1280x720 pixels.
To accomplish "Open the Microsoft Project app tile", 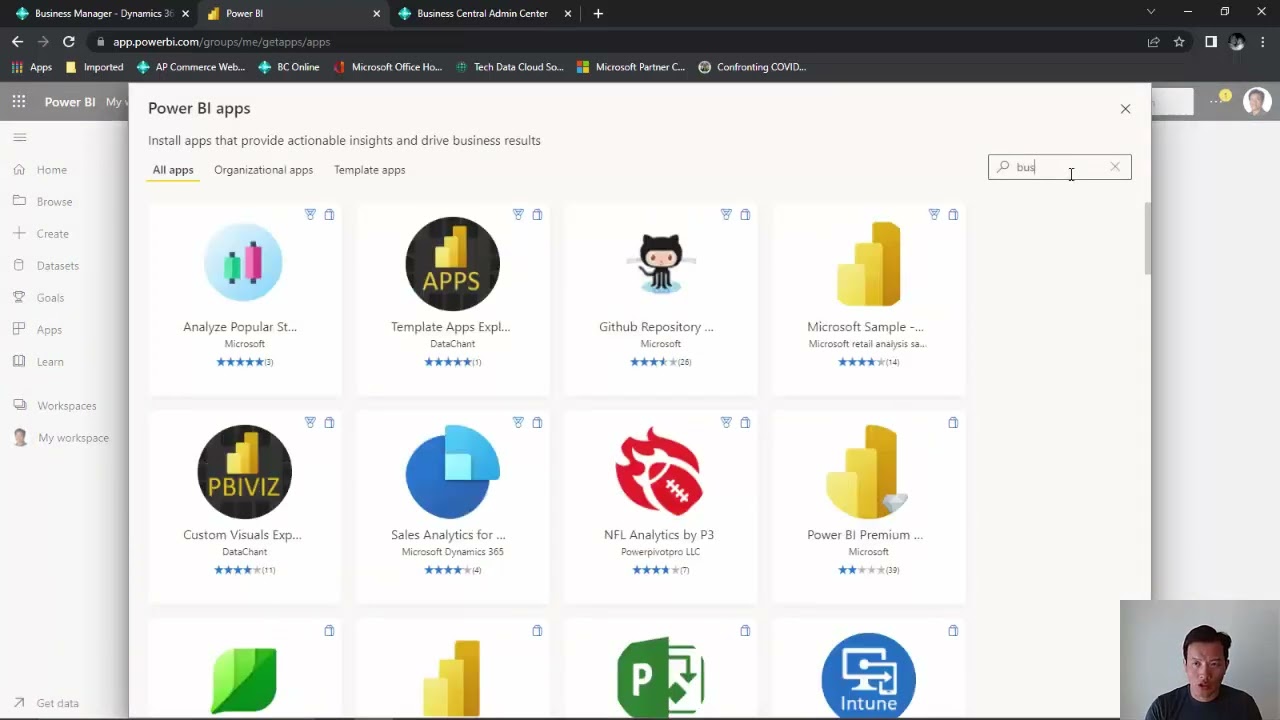I will pos(660,668).
